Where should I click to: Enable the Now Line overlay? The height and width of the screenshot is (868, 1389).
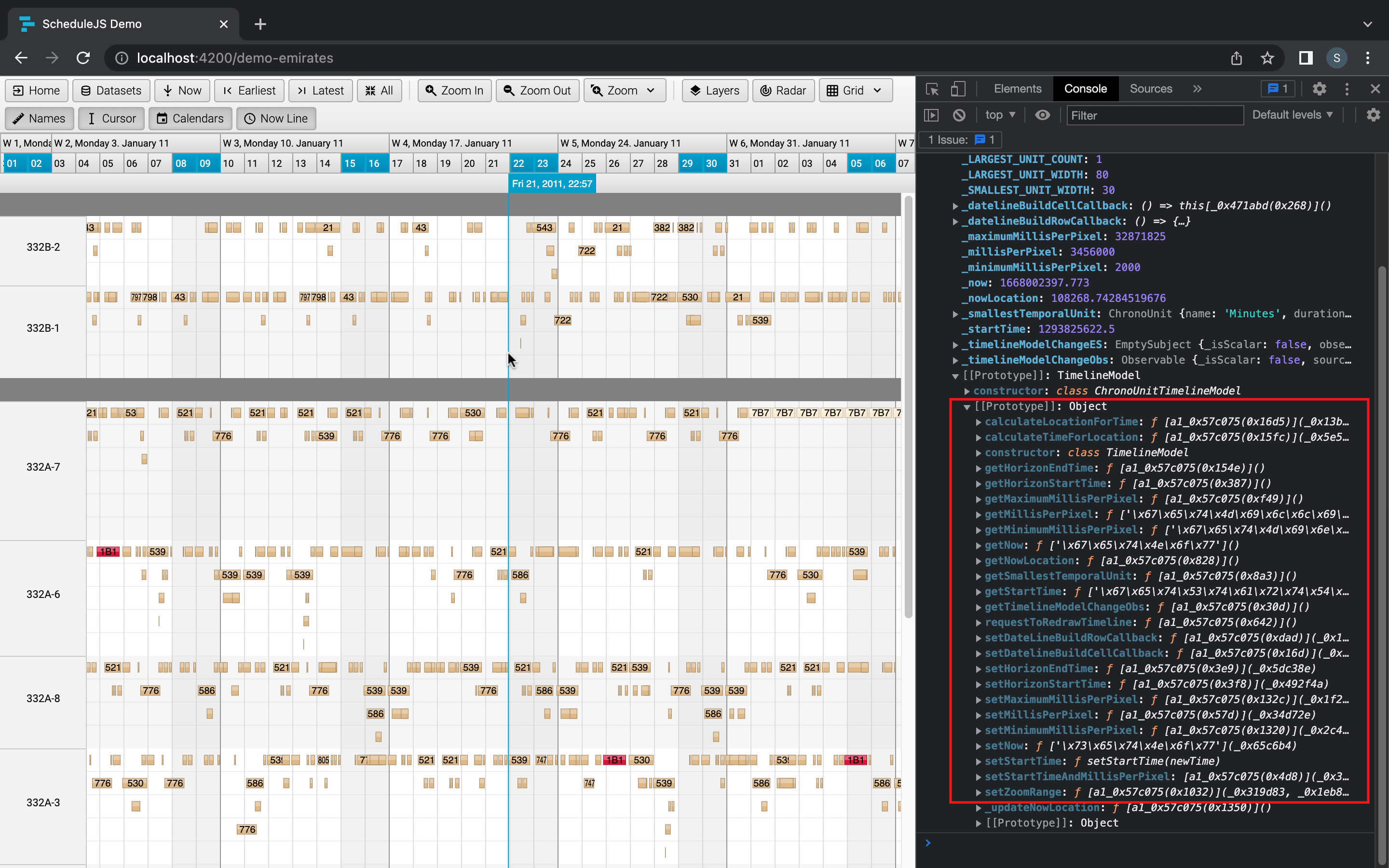point(276,118)
